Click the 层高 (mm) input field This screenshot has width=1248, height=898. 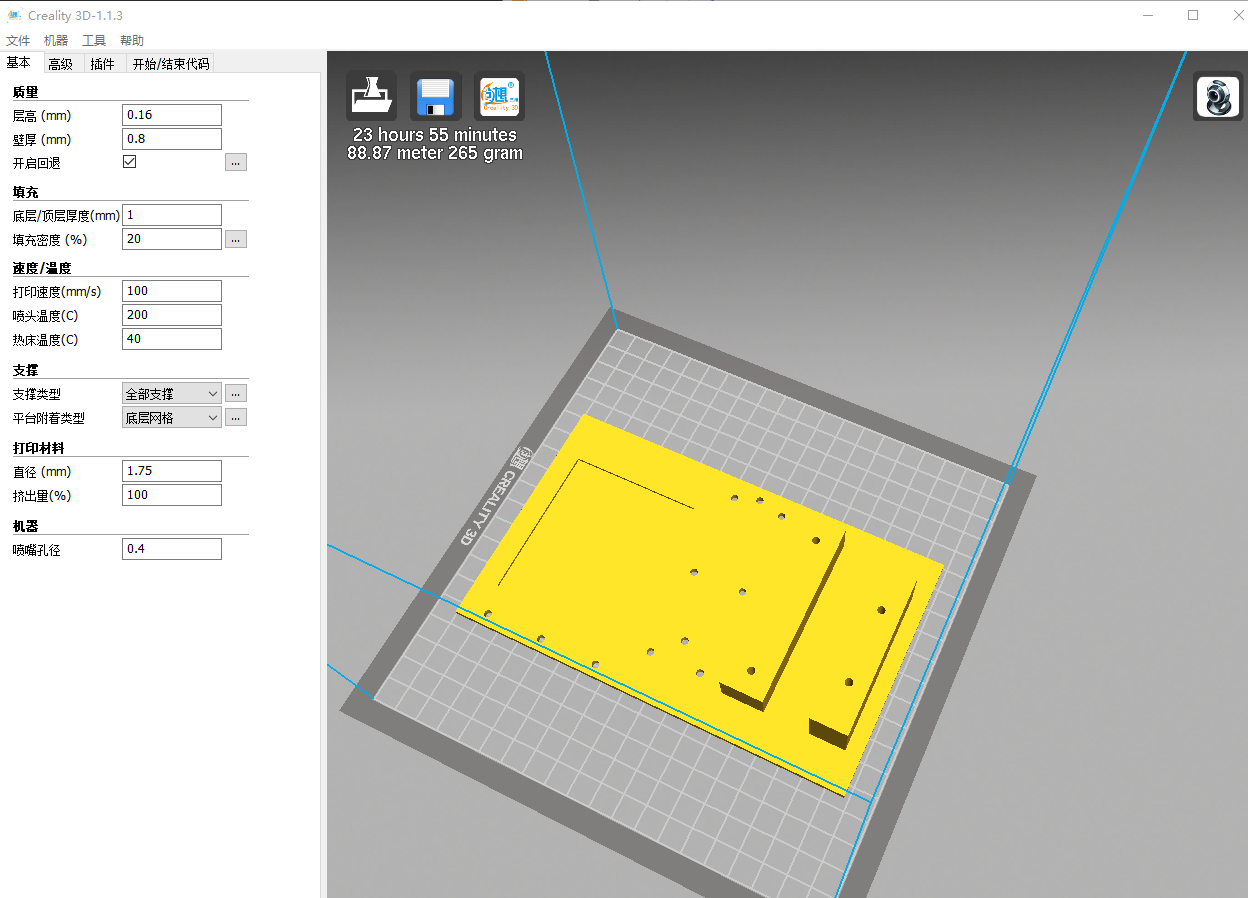pos(172,115)
